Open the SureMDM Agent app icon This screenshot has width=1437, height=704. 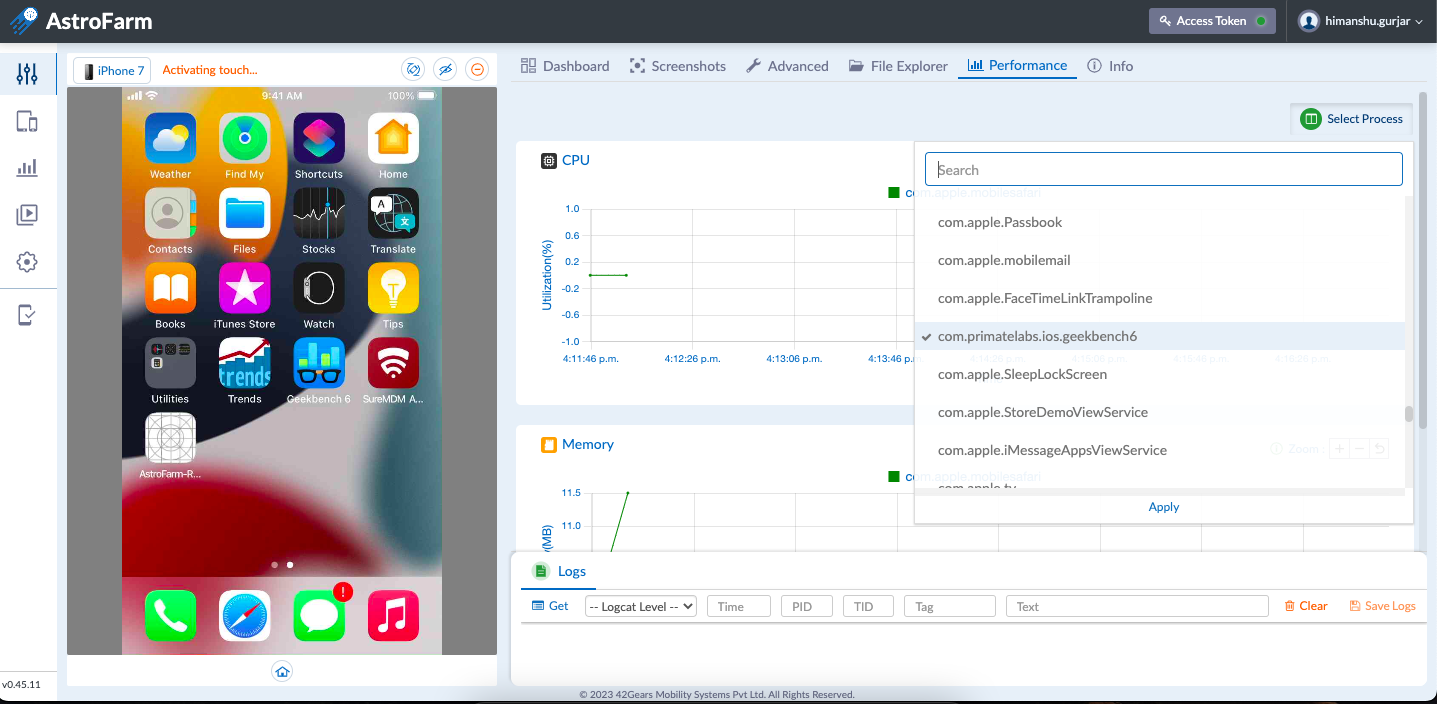(x=393, y=363)
